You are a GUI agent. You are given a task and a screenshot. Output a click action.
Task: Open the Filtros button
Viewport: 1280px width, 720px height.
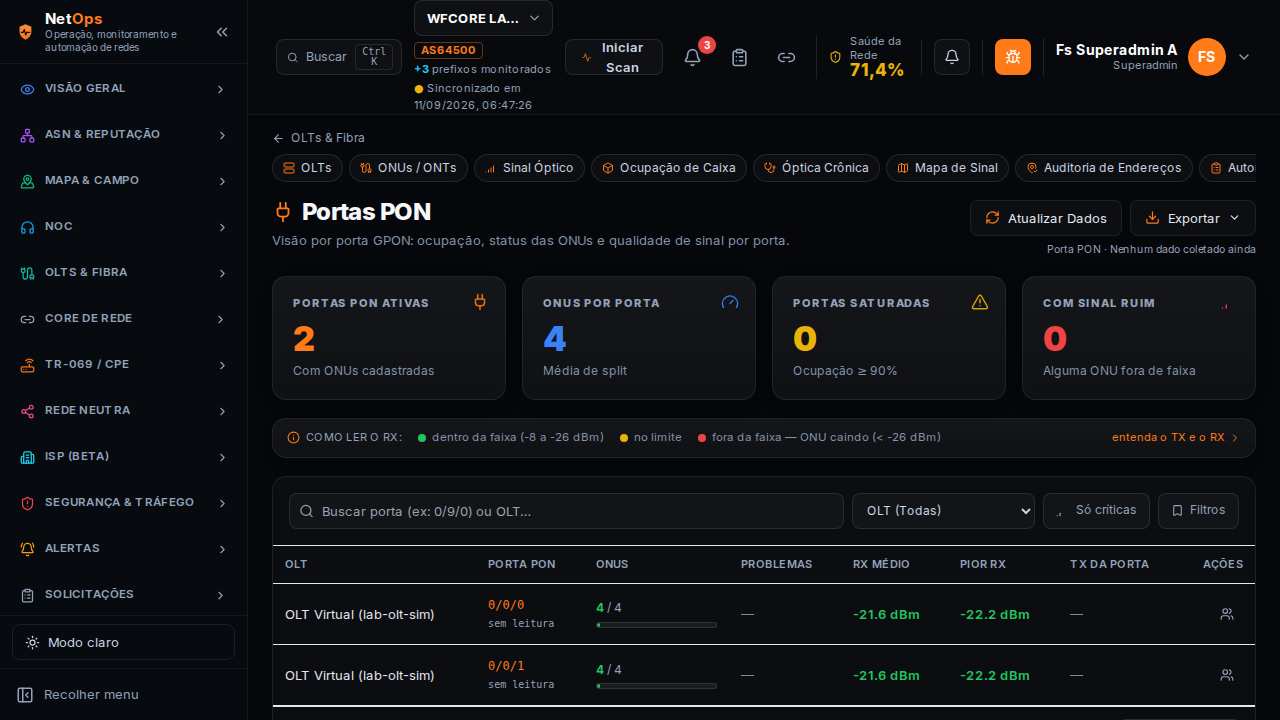click(x=1198, y=510)
